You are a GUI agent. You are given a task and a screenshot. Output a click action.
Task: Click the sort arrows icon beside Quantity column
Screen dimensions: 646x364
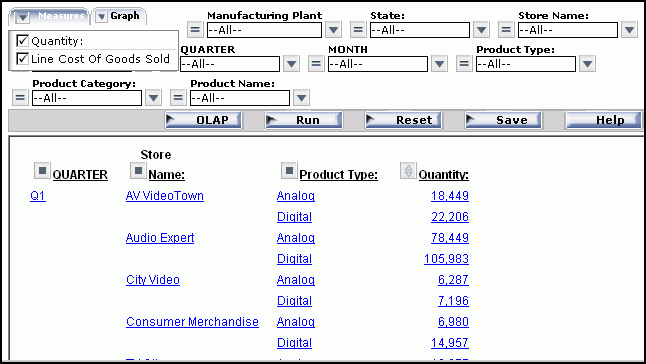[408, 170]
